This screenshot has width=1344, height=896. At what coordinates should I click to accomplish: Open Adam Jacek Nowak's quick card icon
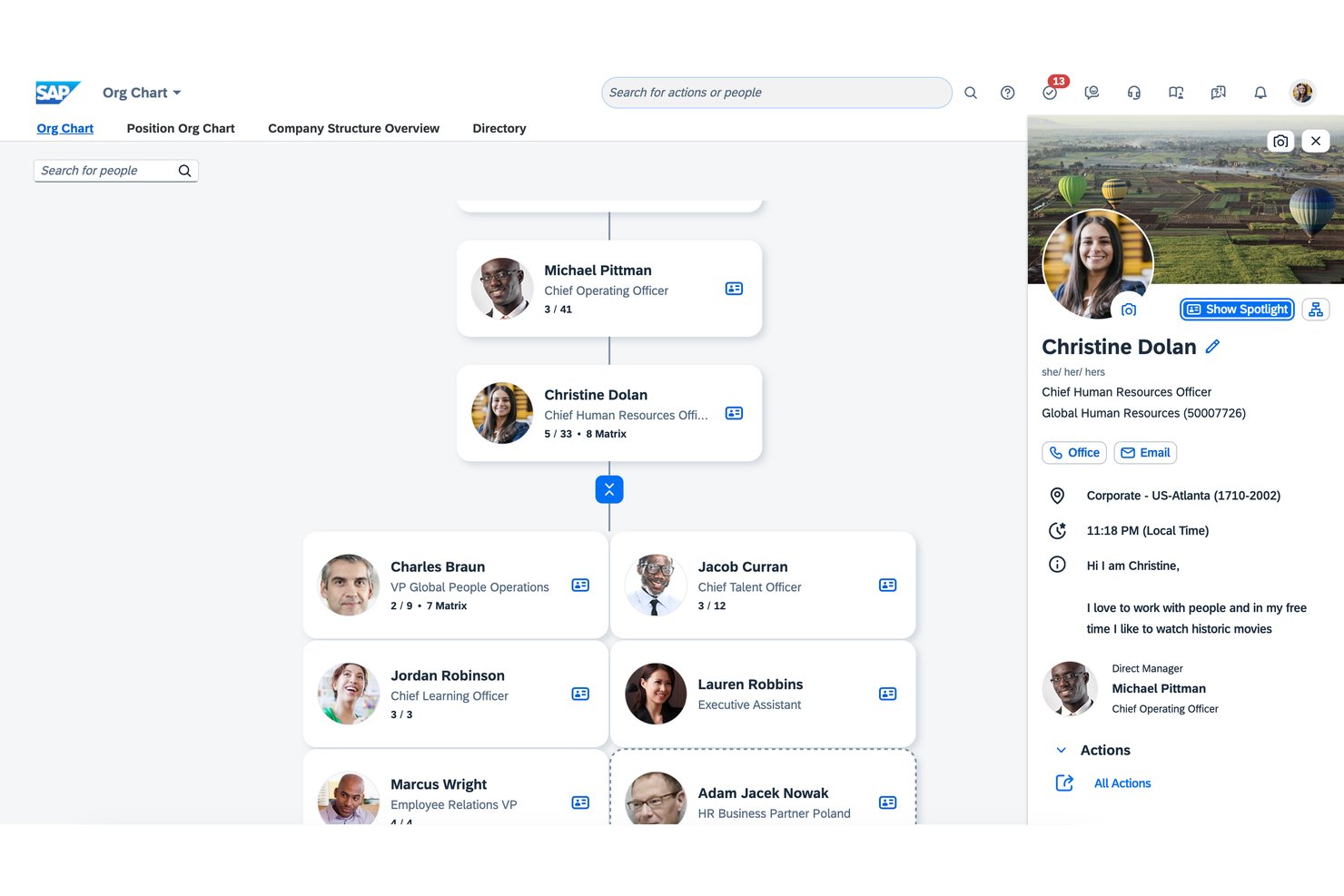pos(888,802)
